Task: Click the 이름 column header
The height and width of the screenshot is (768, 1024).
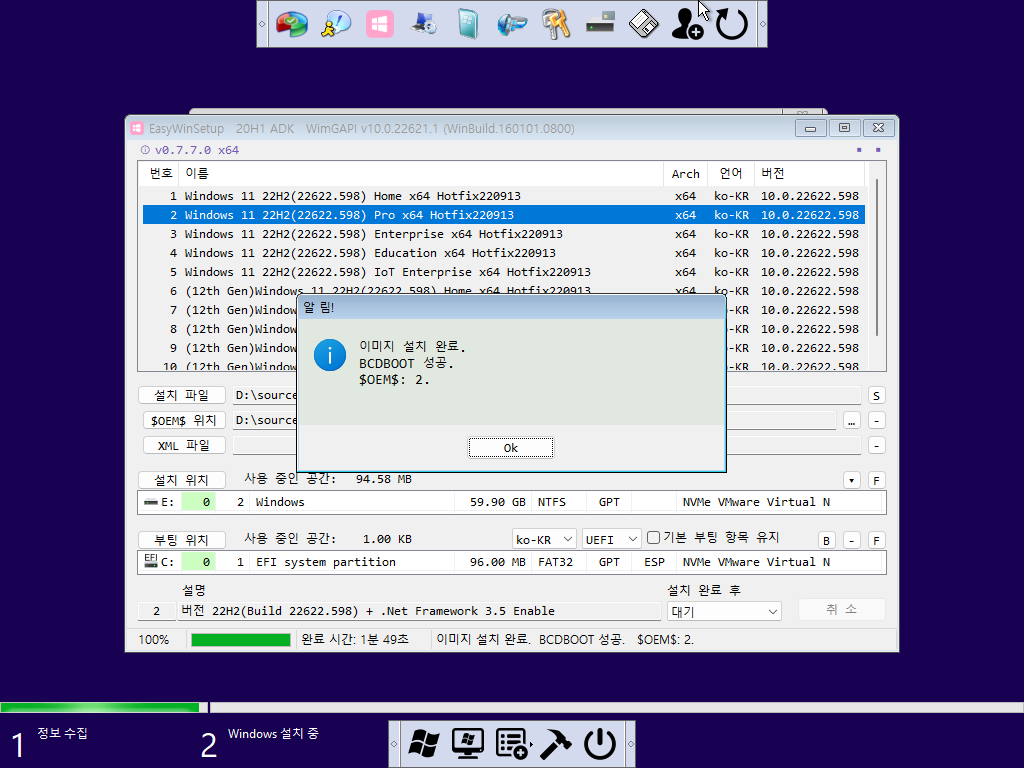Action: click(421, 174)
